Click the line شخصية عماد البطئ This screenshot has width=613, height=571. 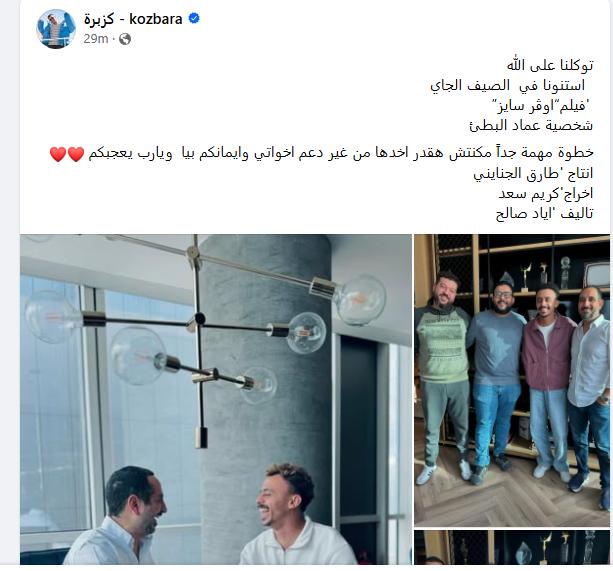tap(531, 125)
